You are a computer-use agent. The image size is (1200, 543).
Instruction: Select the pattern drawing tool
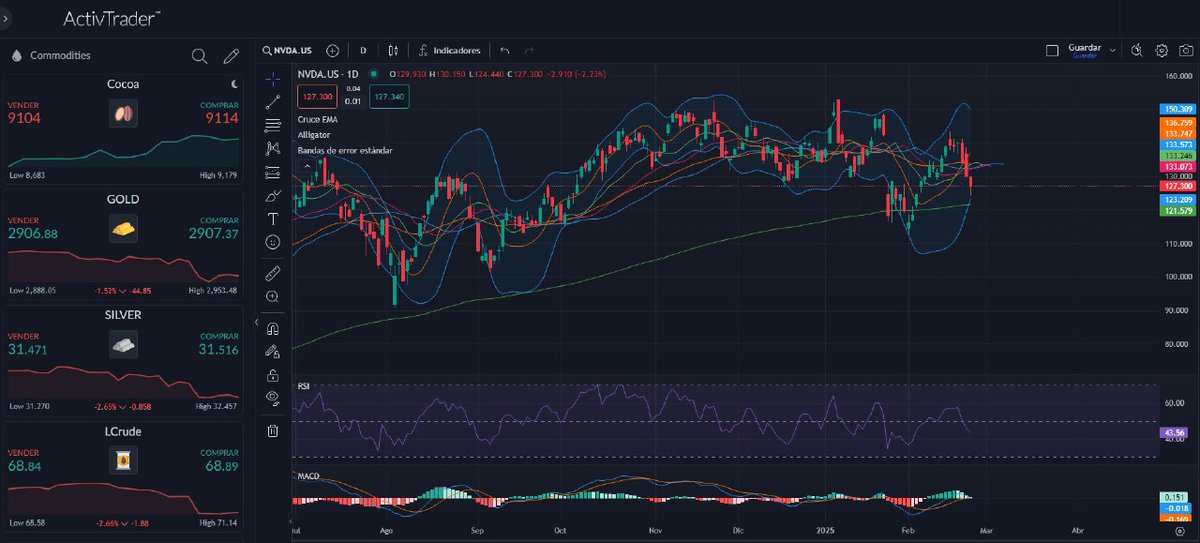[272, 148]
